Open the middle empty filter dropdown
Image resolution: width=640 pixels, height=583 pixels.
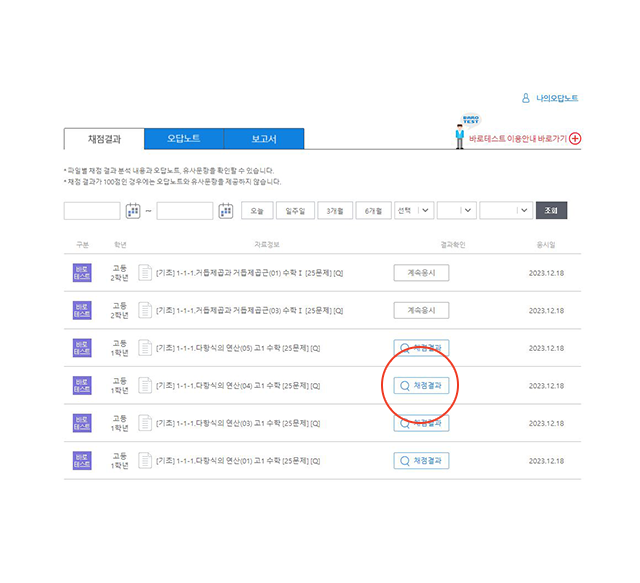pyautogui.click(x=457, y=211)
